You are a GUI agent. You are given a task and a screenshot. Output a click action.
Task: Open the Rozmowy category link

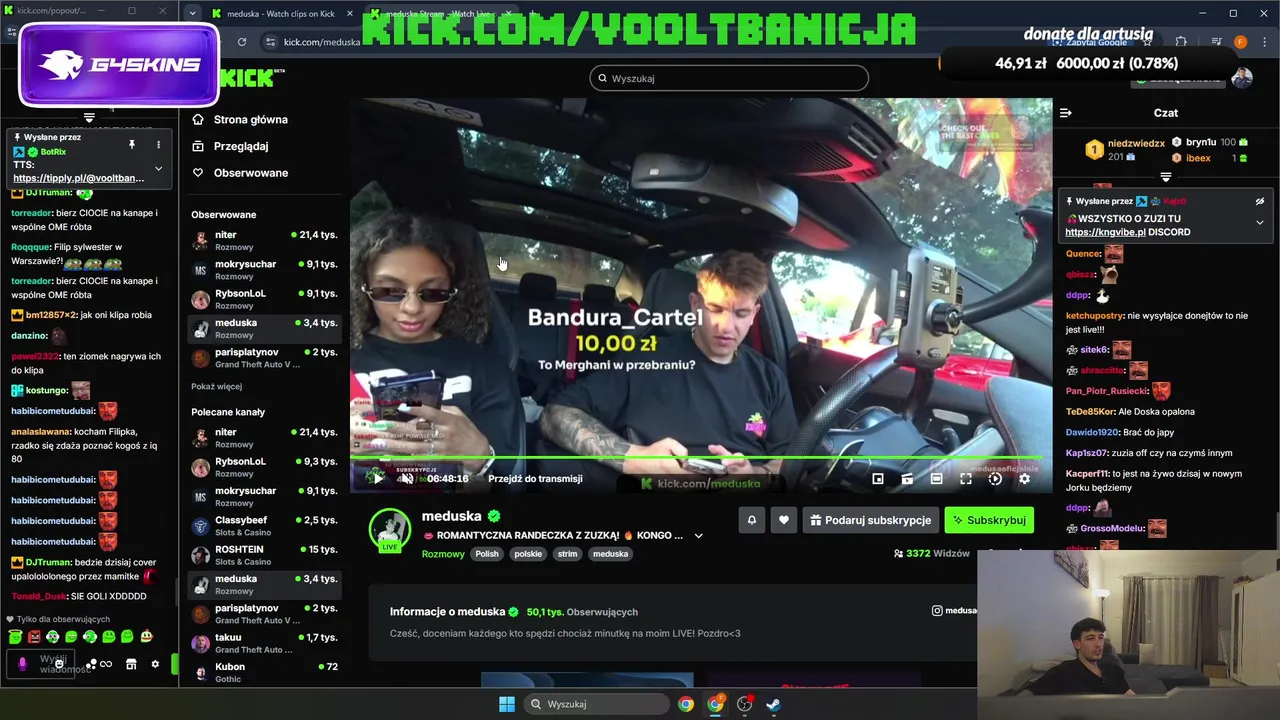coord(443,554)
